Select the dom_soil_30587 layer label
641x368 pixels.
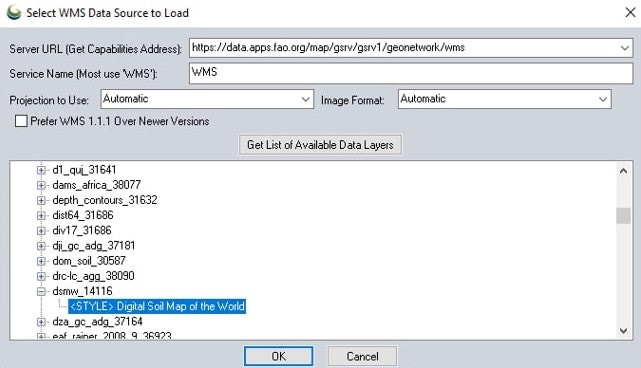point(89,260)
